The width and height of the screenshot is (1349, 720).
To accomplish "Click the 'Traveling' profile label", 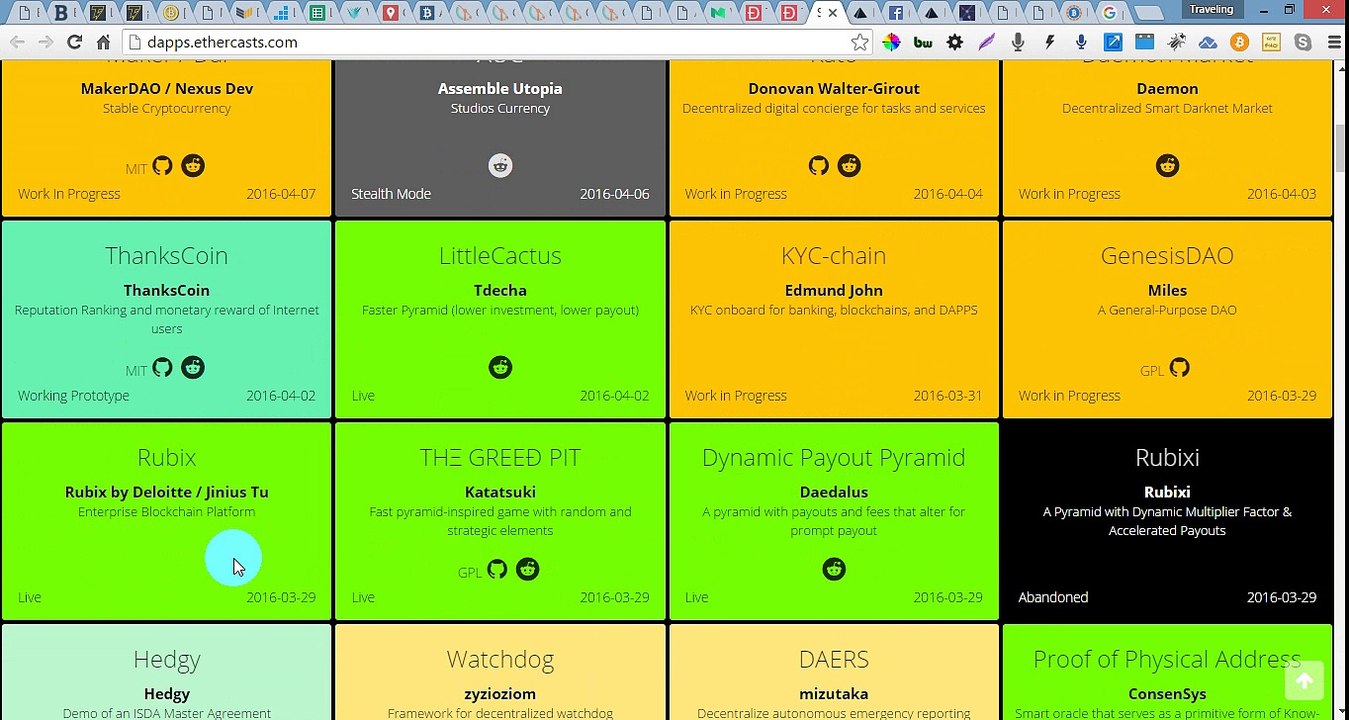I will coord(1211,10).
